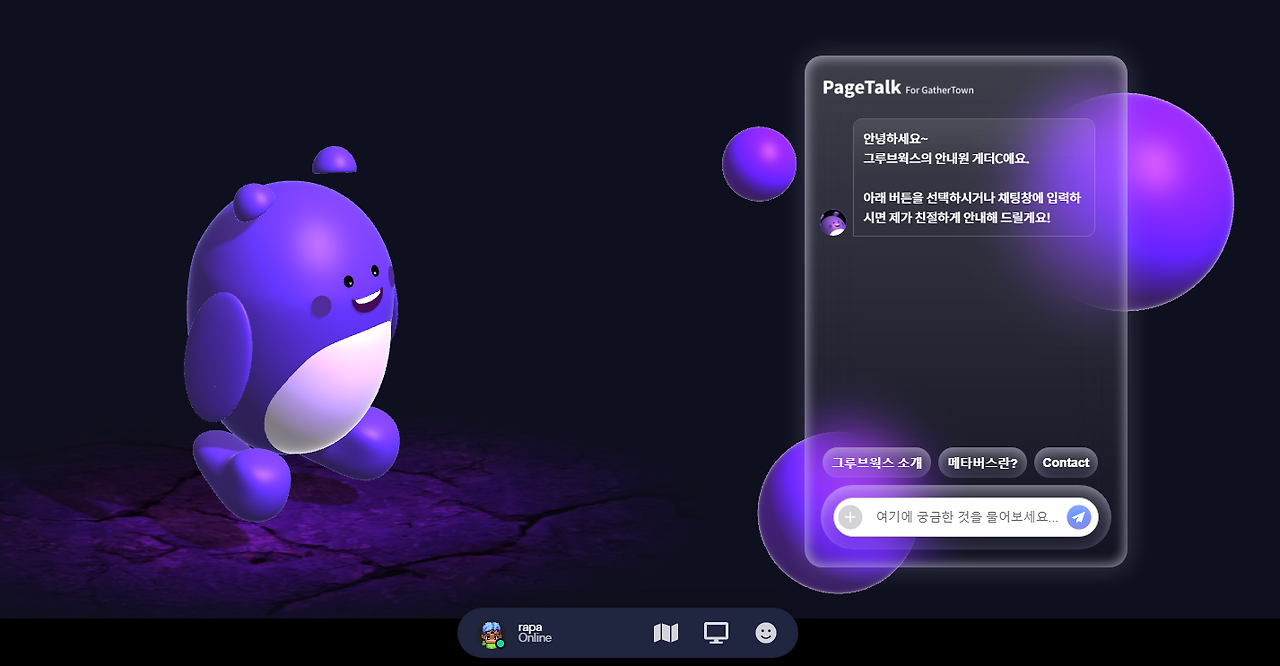Click the plus attachment icon in chat input
This screenshot has width=1280, height=666.
850,517
